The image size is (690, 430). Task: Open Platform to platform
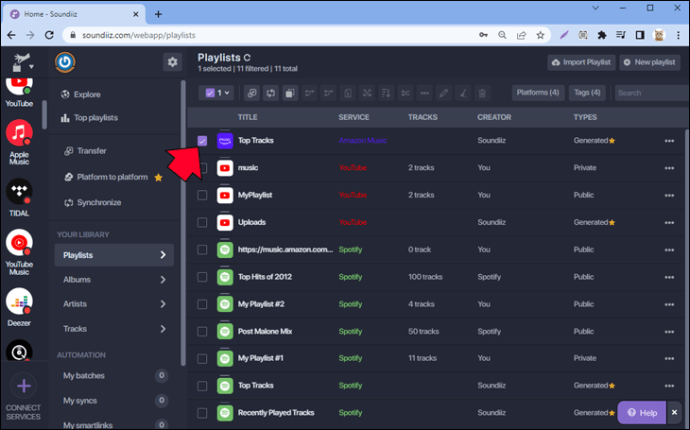[x=113, y=177]
